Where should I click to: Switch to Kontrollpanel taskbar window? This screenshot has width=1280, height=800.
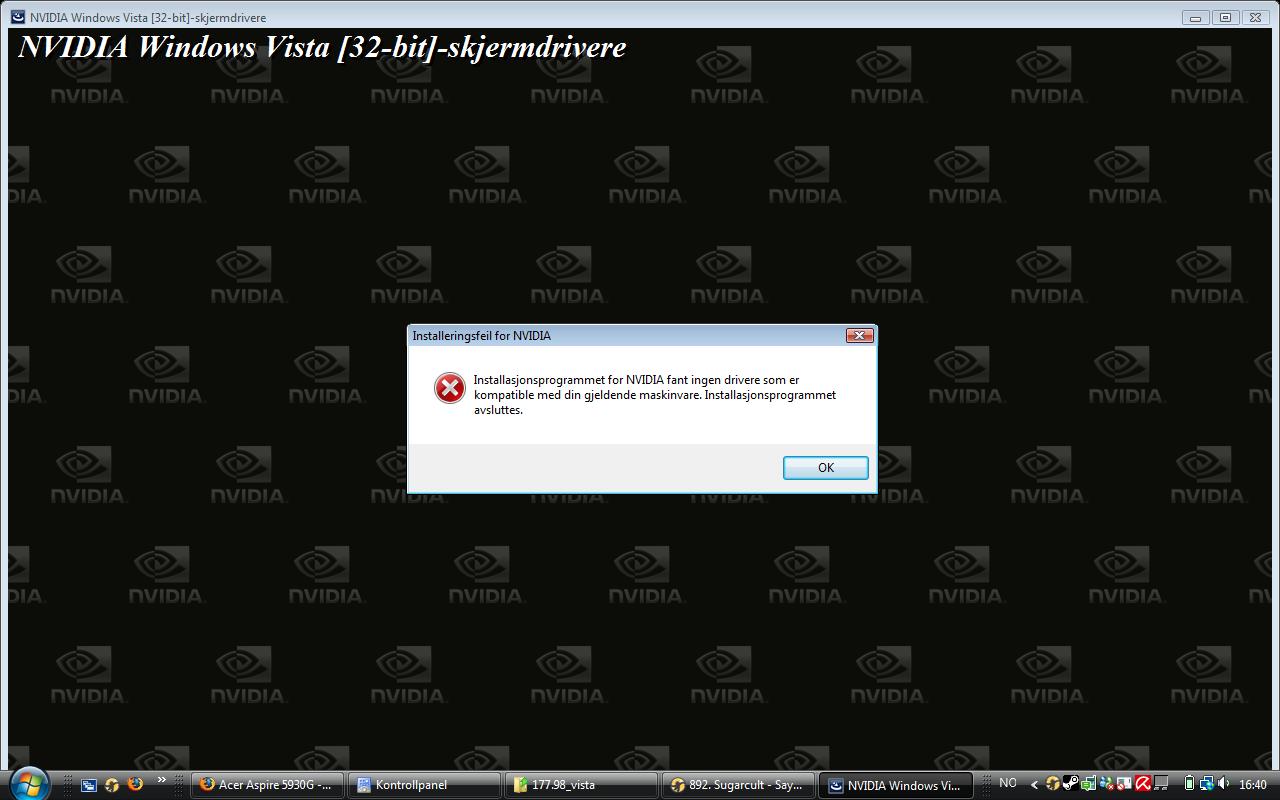424,785
